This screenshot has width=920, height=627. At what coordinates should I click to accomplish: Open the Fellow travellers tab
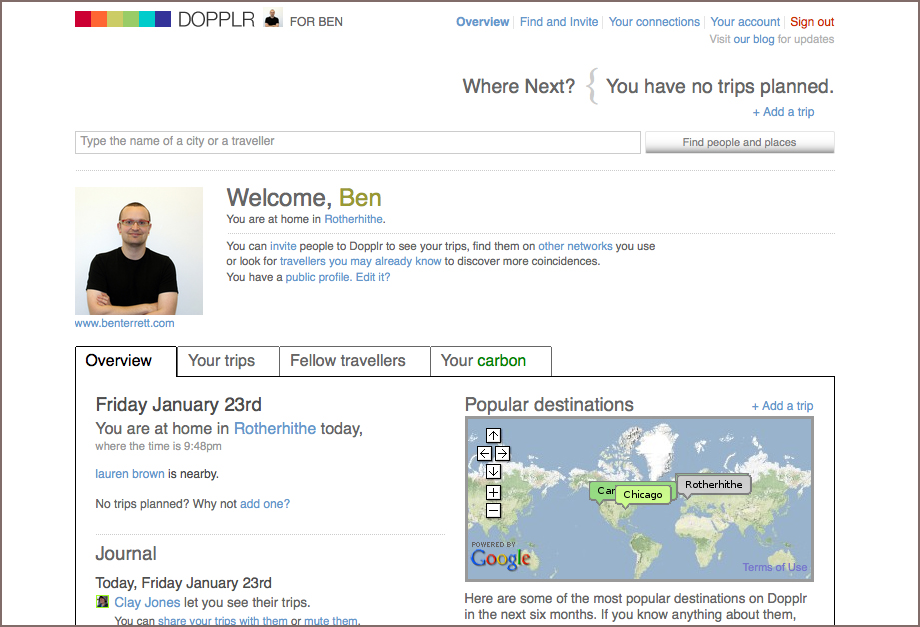click(x=348, y=361)
